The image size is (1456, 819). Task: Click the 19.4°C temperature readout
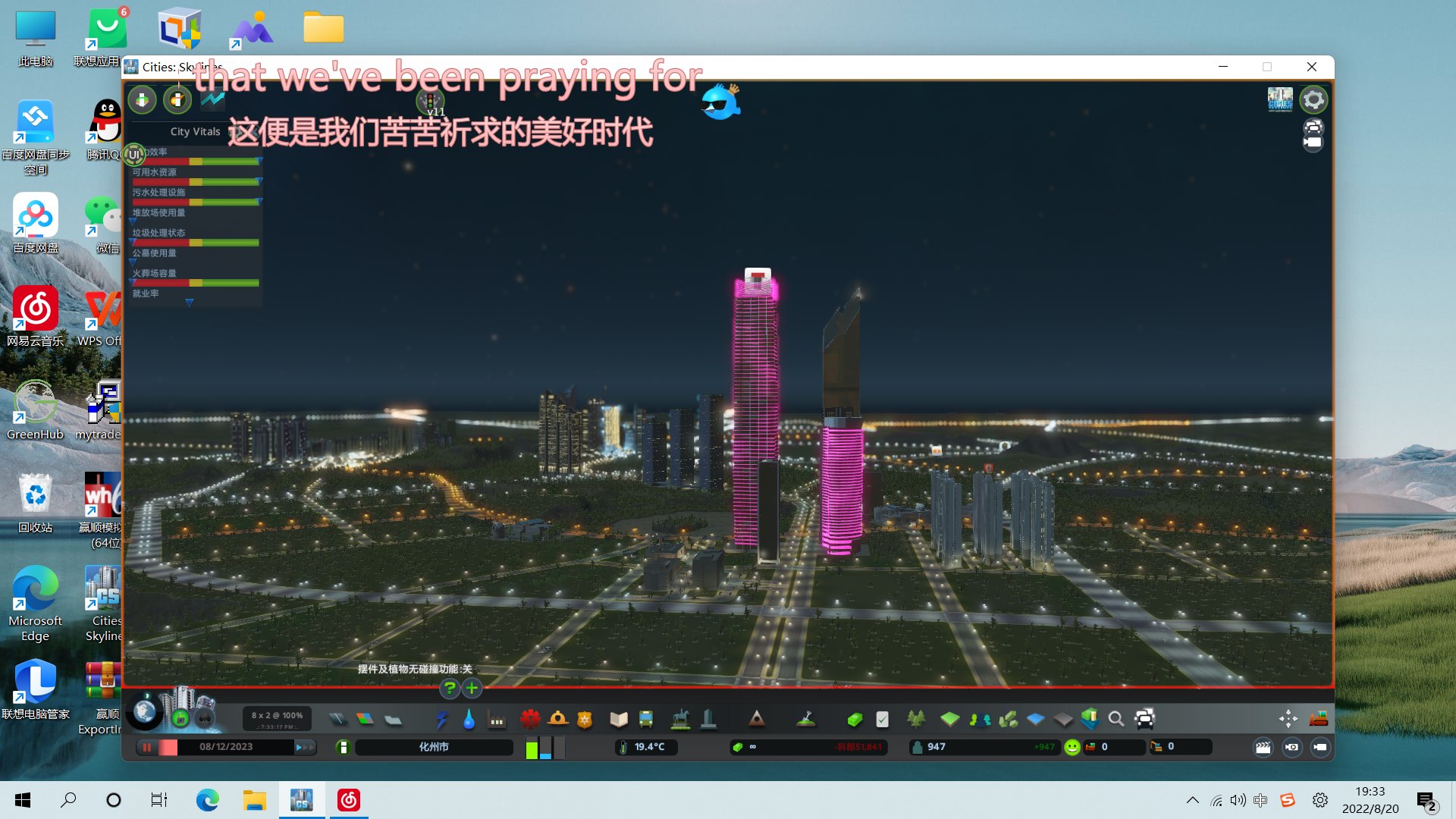[x=645, y=747]
